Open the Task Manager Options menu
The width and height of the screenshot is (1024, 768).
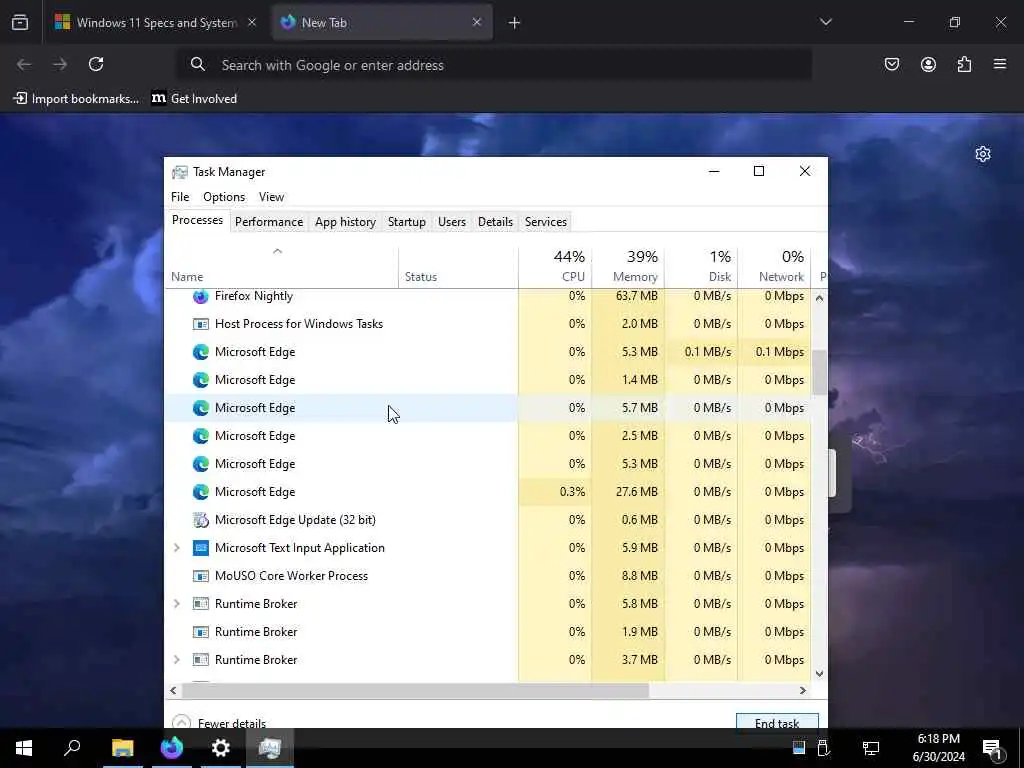click(224, 197)
